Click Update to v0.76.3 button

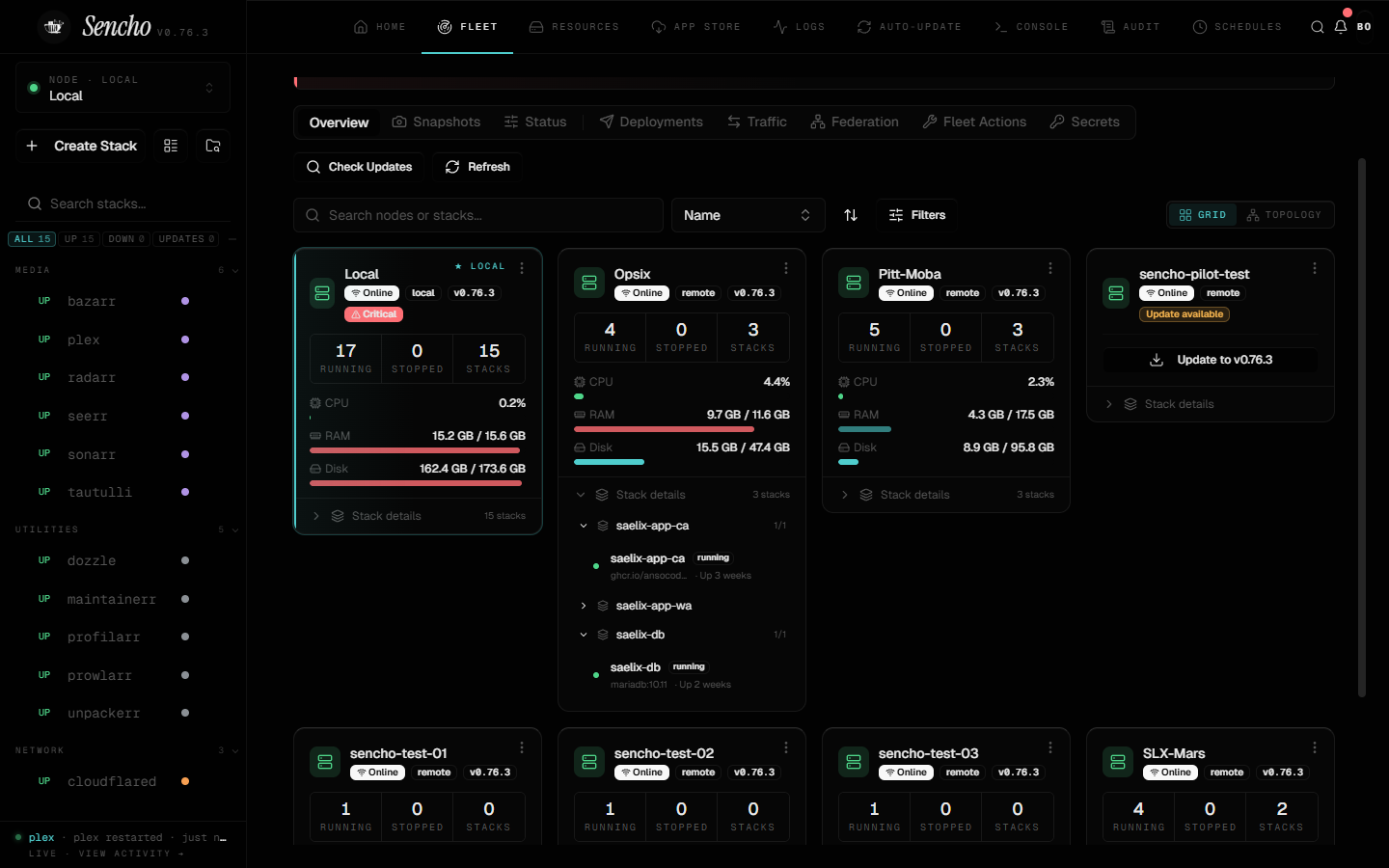tap(1211, 360)
